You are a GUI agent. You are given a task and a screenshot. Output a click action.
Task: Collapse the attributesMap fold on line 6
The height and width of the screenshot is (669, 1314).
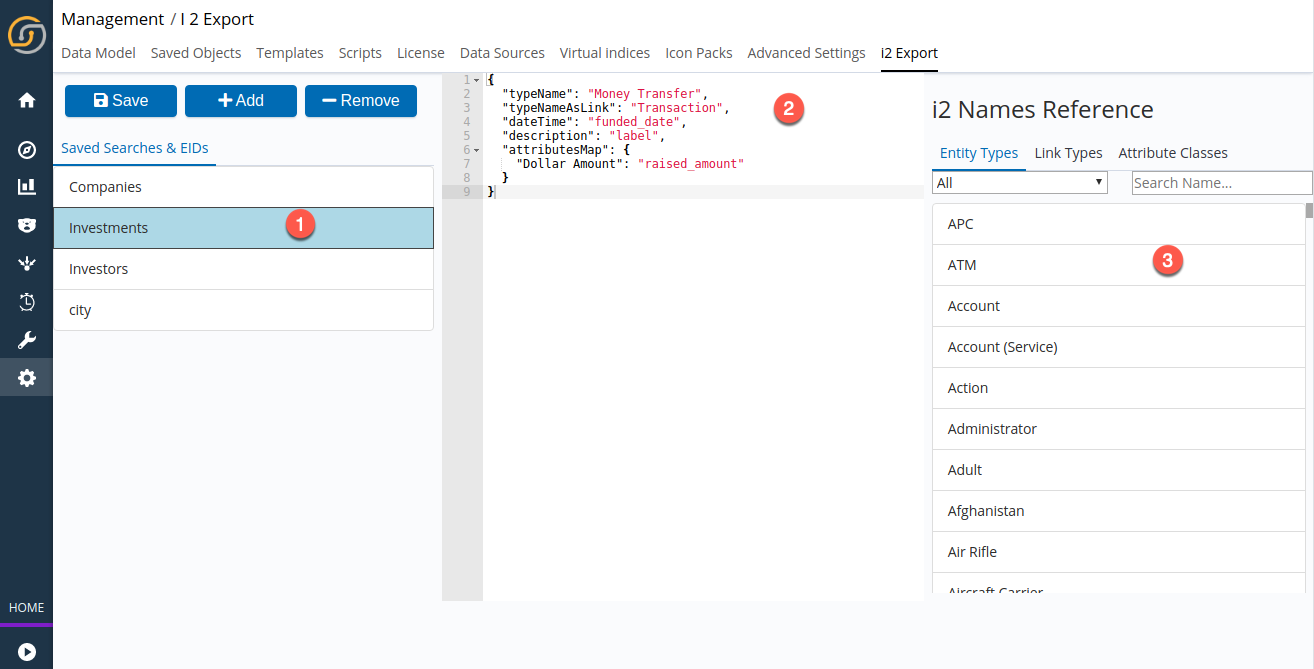(x=477, y=149)
